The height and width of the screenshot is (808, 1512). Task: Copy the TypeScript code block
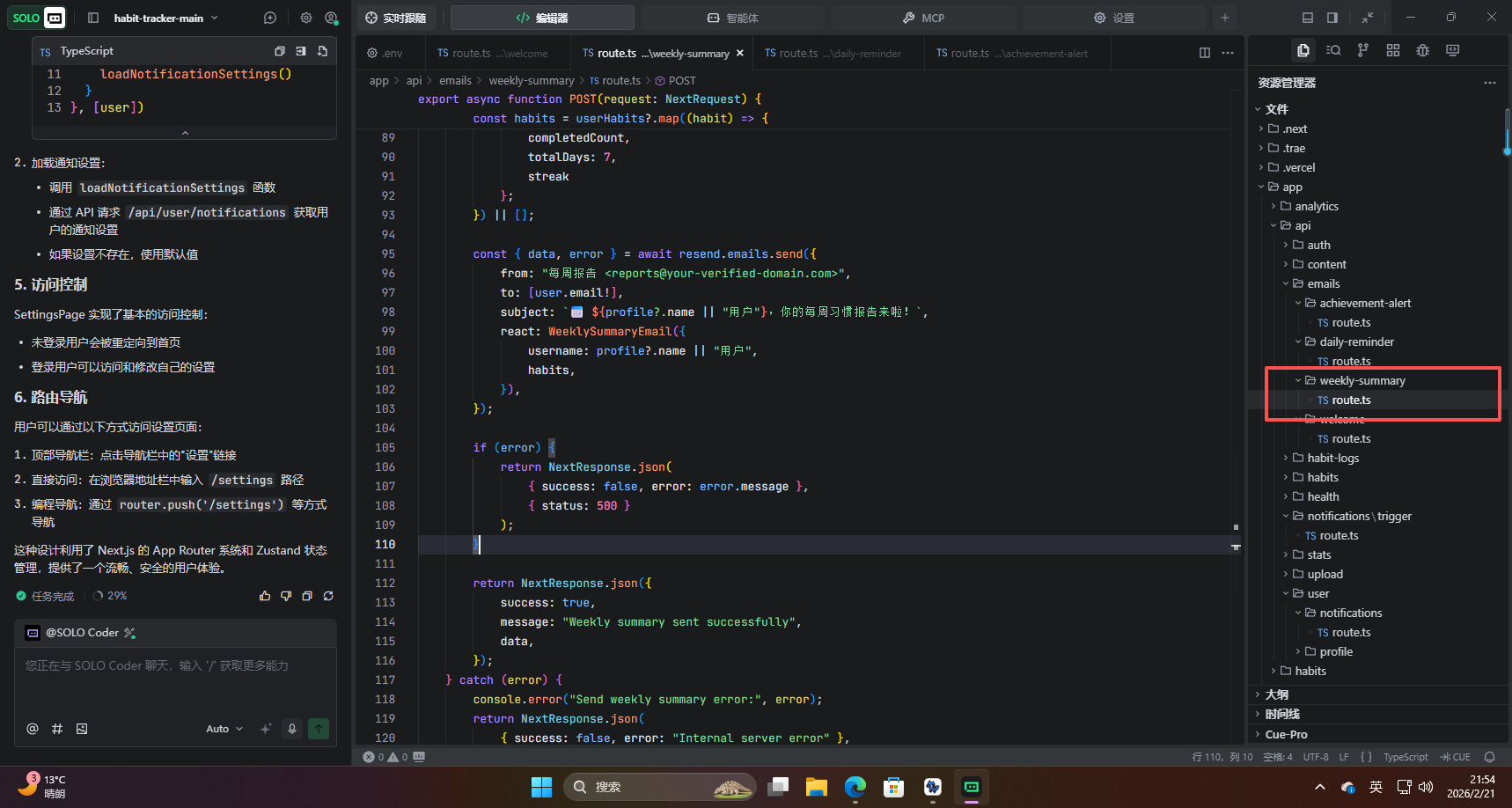pyautogui.click(x=280, y=51)
